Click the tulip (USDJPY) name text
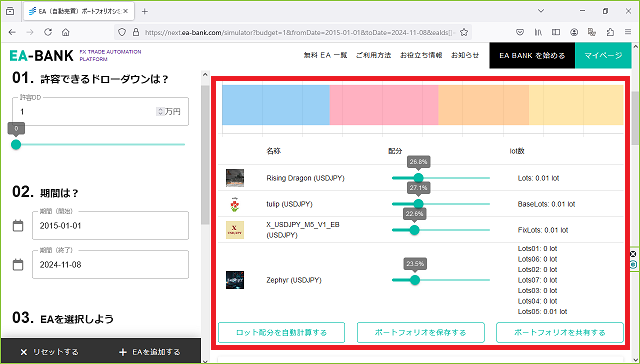The width and height of the screenshot is (640, 364). [289, 204]
